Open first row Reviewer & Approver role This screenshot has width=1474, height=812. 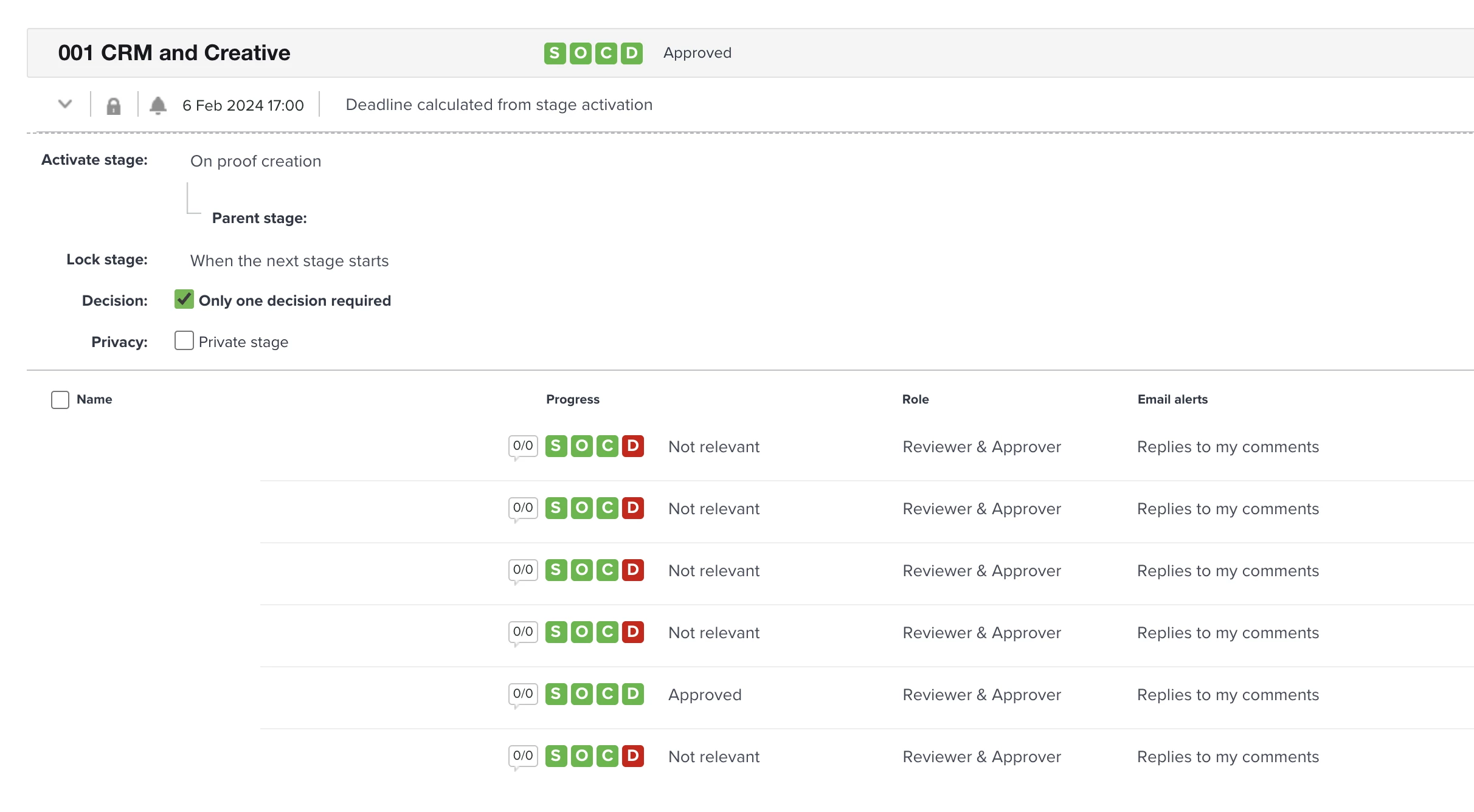pos(981,447)
